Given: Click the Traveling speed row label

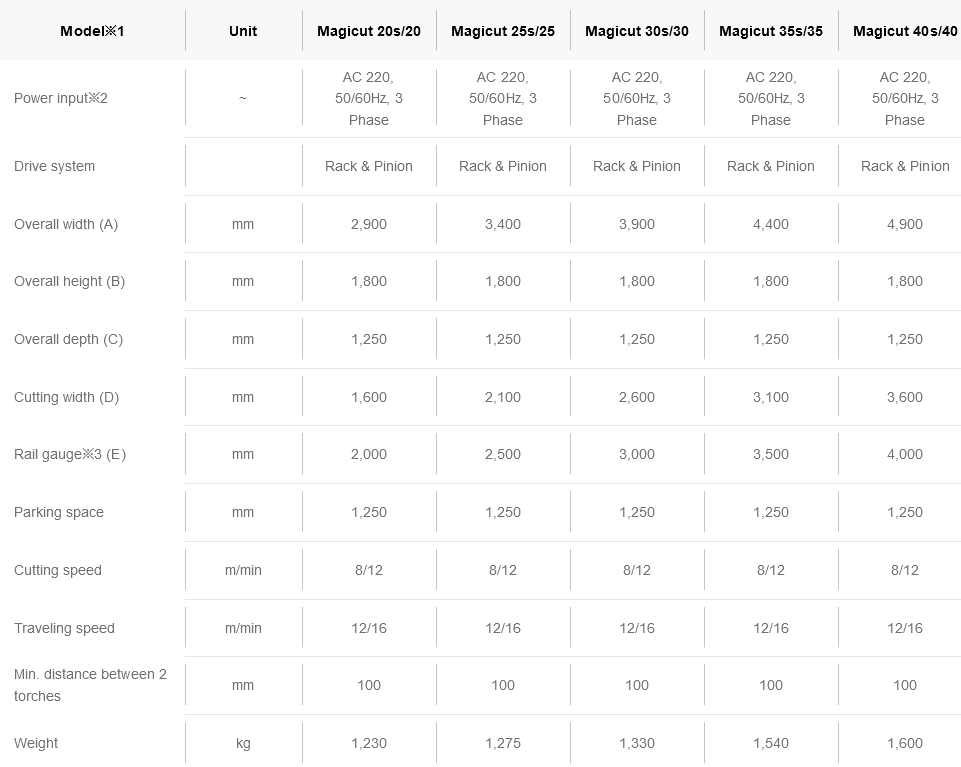Looking at the screenshot, I should (x=64, y=628).
